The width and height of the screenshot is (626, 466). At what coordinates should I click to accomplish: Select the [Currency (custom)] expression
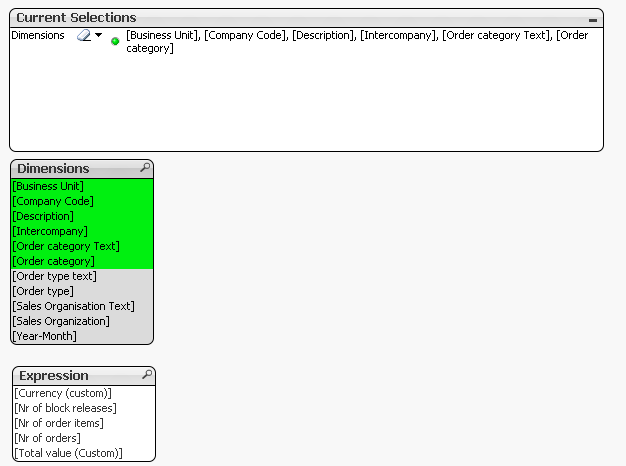coord(84,393)
